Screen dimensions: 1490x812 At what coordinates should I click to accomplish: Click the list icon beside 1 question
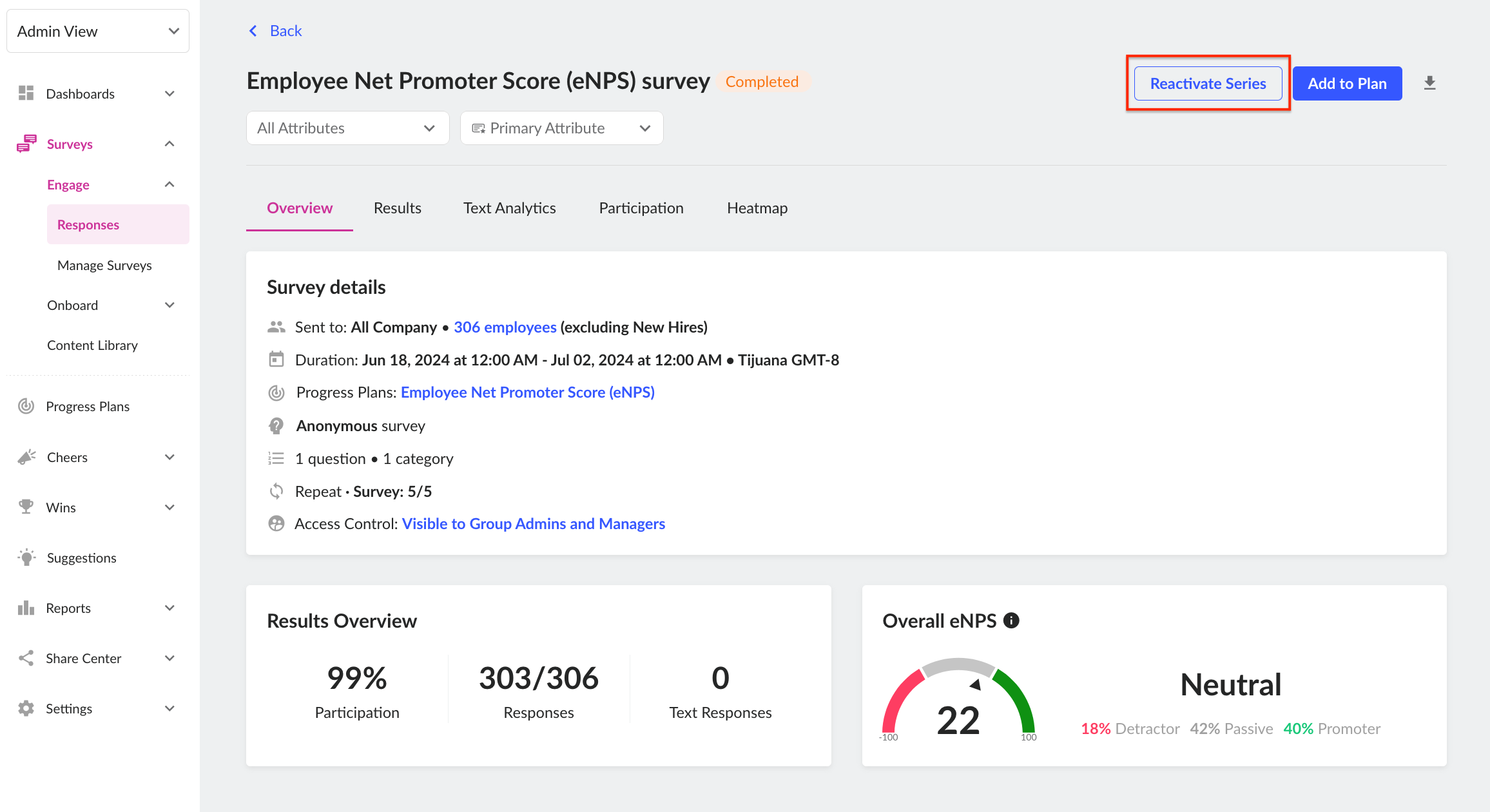coord(276,458)
